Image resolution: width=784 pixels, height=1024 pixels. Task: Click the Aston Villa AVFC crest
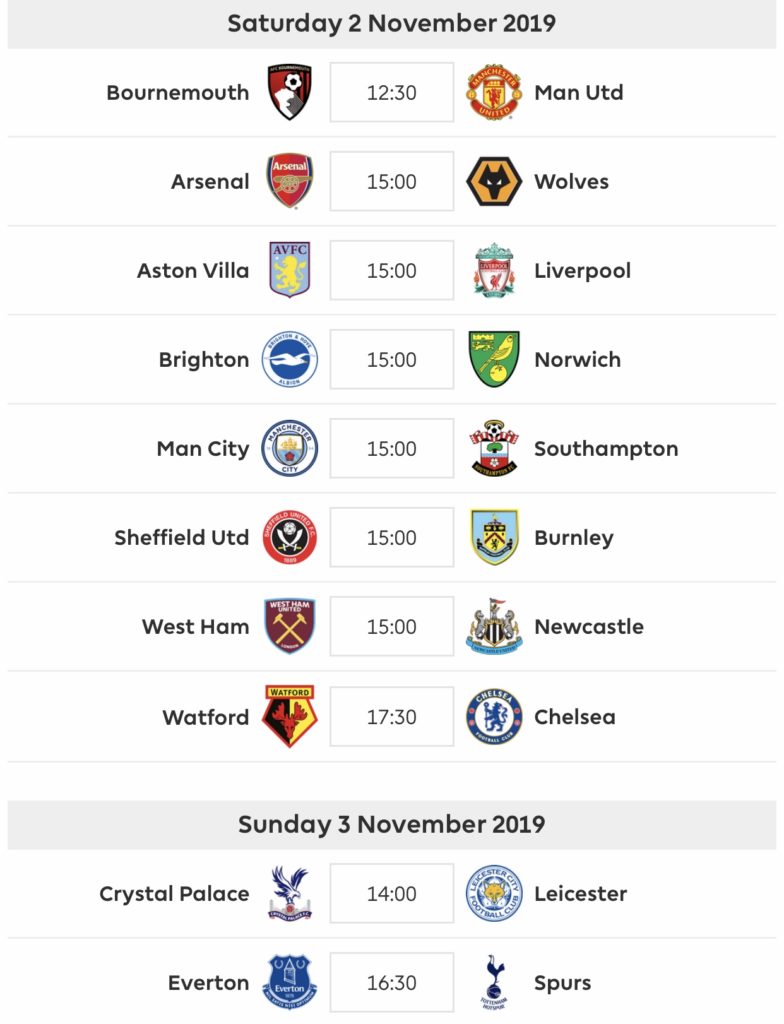click(290, 270)
